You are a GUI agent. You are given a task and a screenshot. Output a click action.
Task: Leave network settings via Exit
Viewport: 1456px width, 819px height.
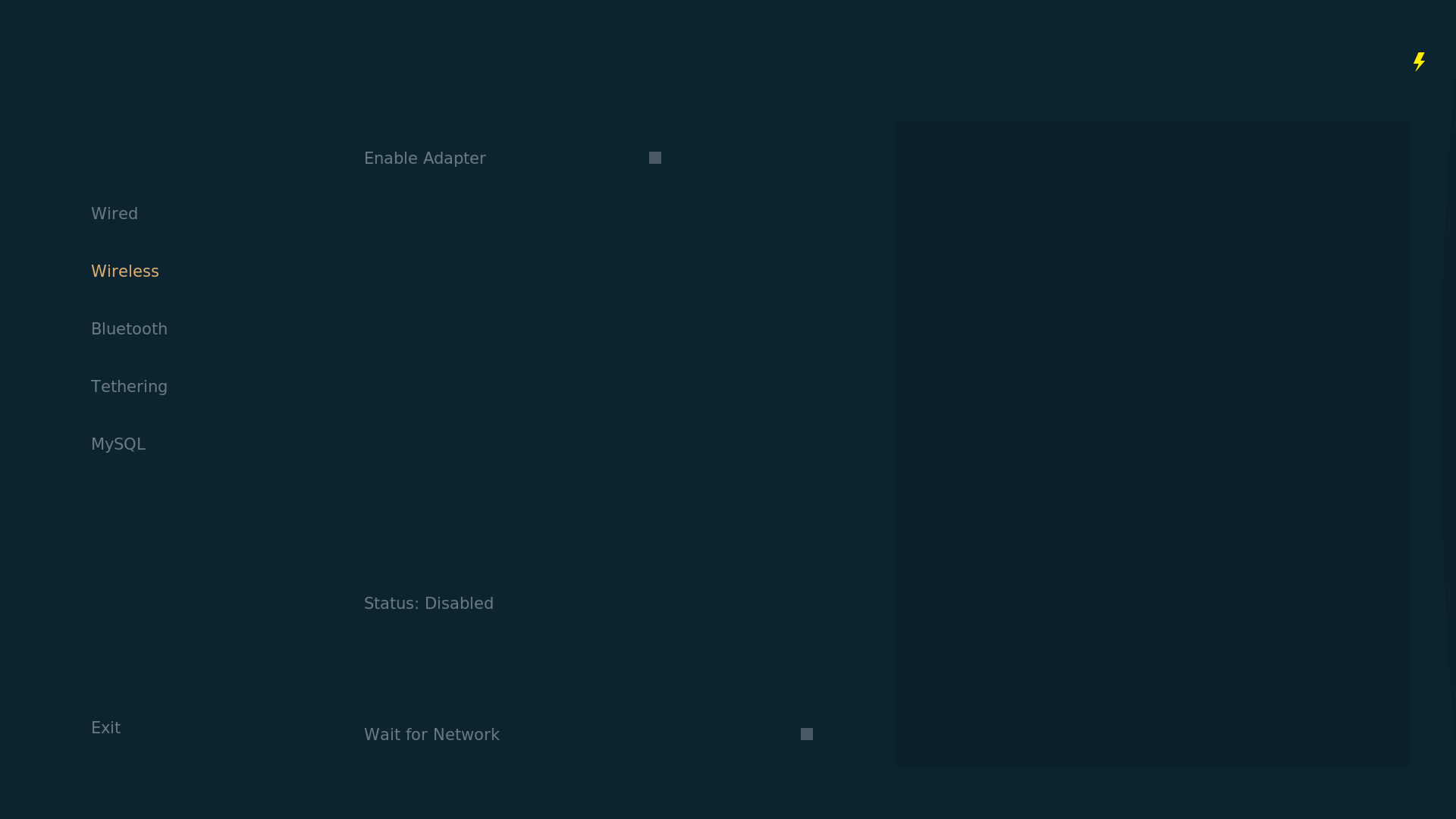coord(106,728)
